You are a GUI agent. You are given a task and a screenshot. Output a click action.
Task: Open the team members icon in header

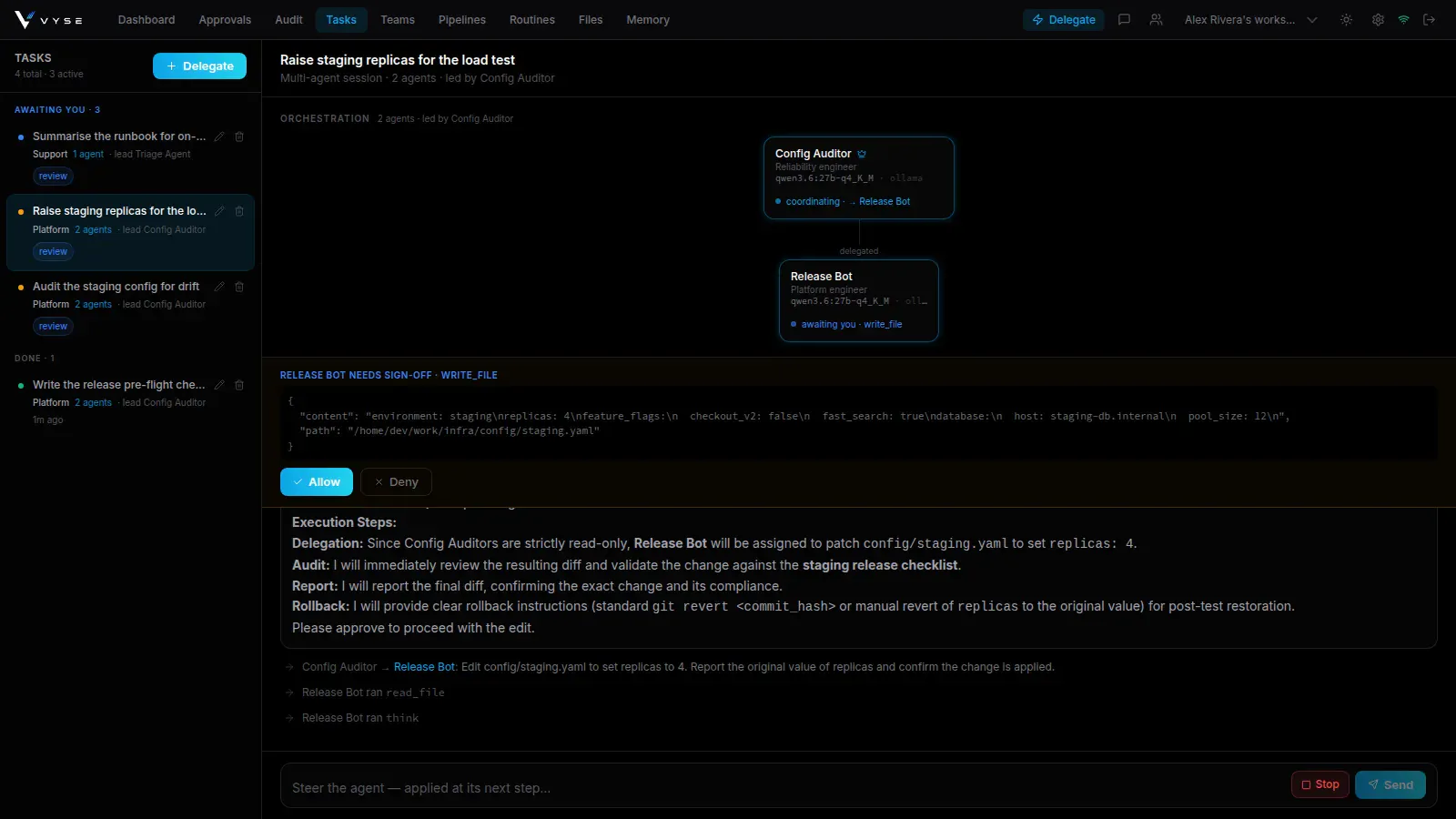click(1156, 19)
